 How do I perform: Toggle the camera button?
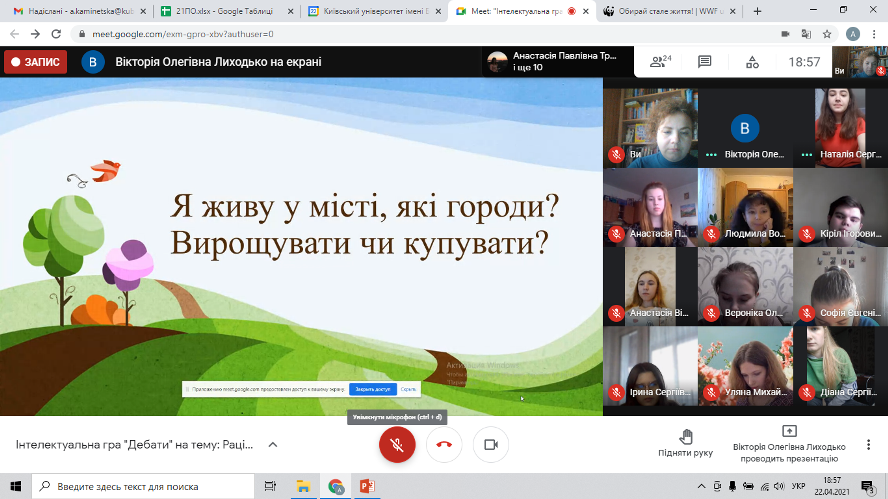(x=490, y=445)
